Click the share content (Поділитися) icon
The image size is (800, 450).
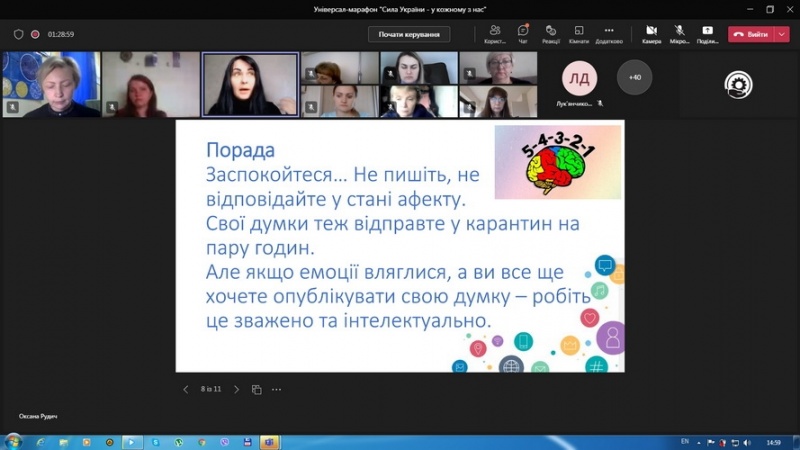click(708, 33)
